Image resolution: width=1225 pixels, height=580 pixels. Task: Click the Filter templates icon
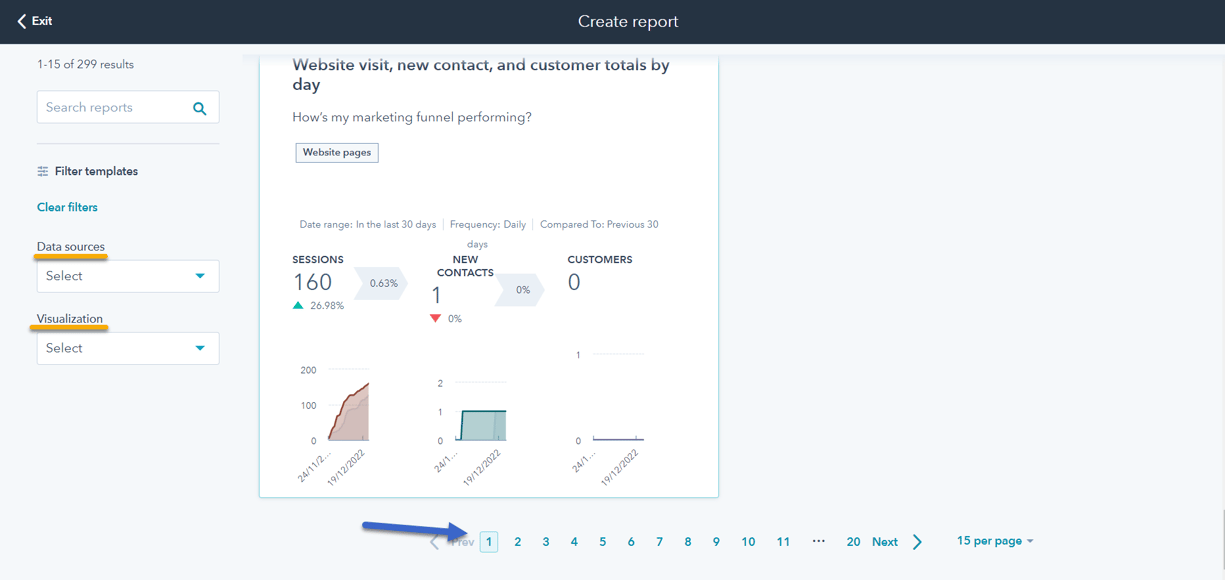(x=43, y=171)
